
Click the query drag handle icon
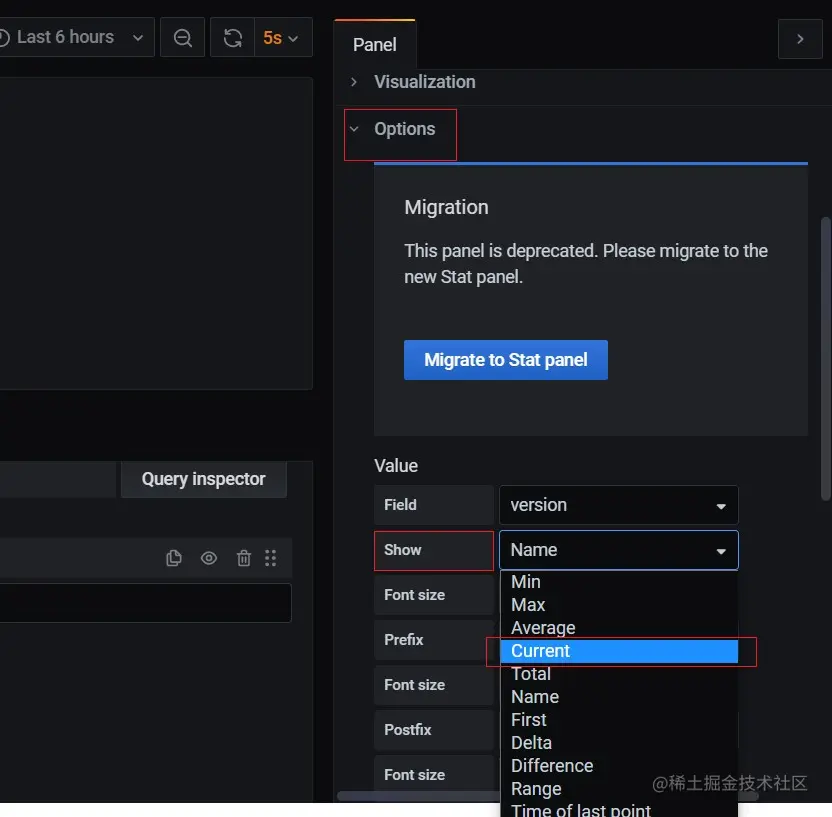pos(271,558)
